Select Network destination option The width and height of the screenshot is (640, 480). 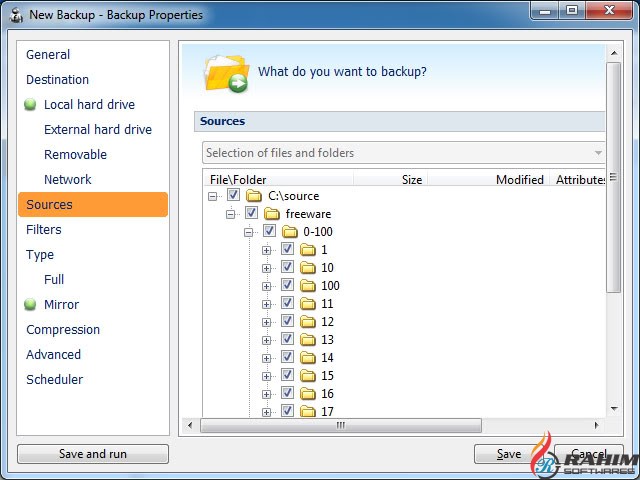(x=68, y=180)
